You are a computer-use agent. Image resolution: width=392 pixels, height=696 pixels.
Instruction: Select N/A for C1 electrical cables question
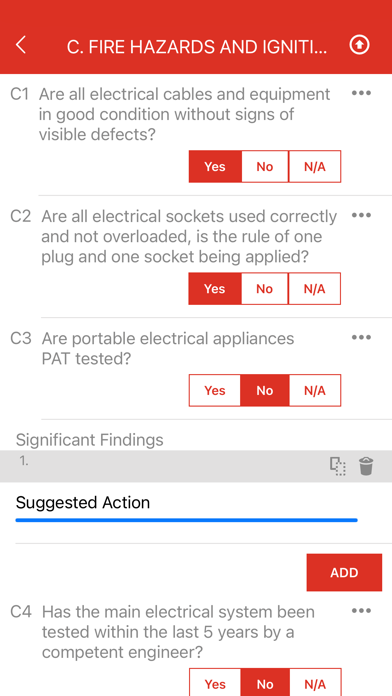point(315,166)
